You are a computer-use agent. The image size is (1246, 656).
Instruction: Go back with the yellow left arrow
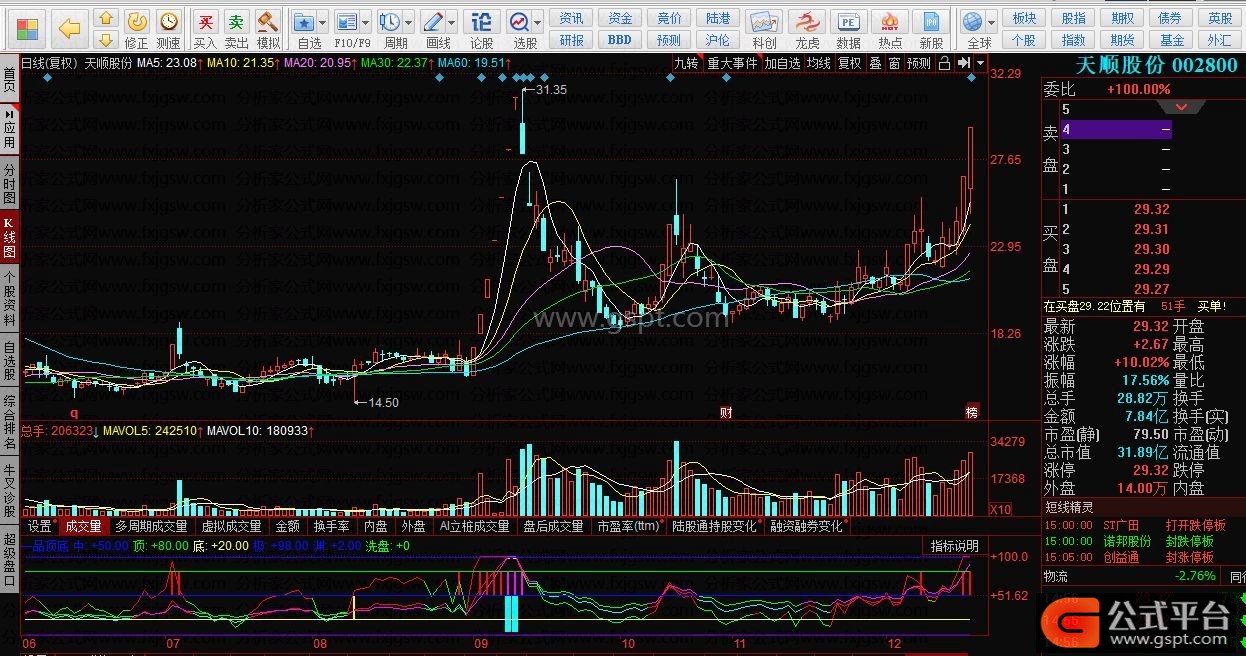[70, 28]
